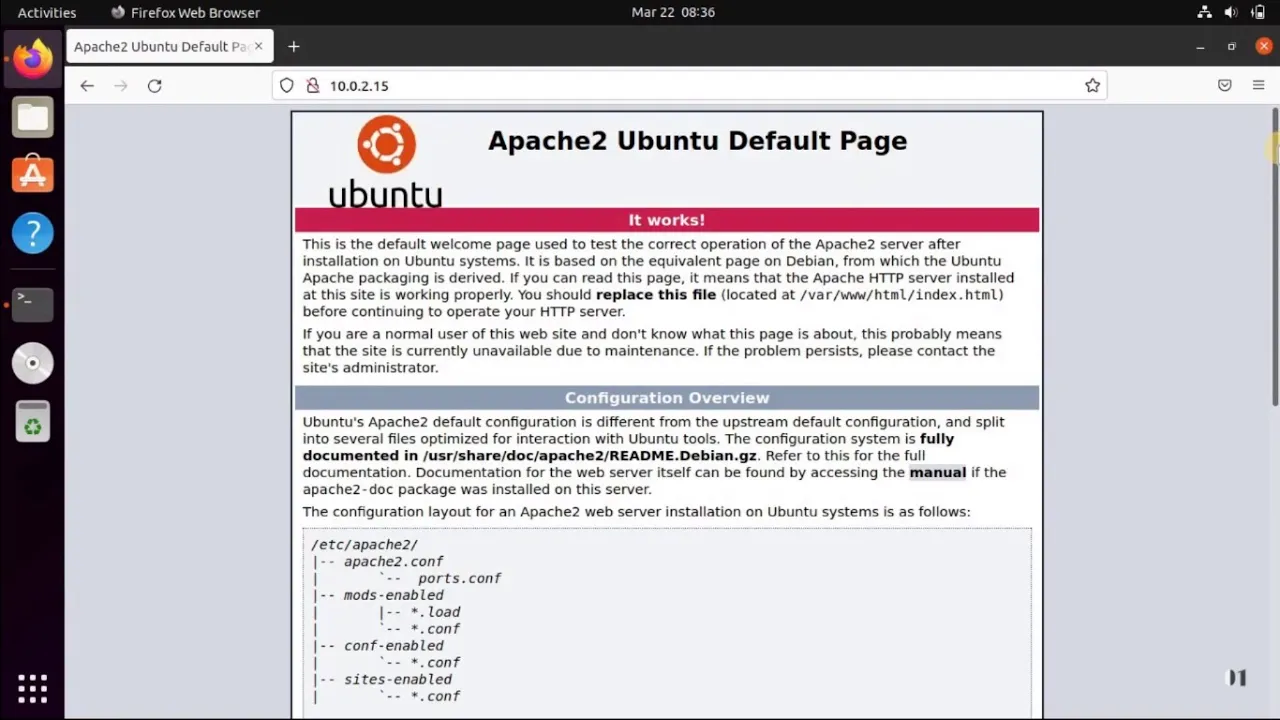This screenshot has width=1280, height=720.
Task: Click the apache2.conf line in the tree
Action: [x=393, y=562]
